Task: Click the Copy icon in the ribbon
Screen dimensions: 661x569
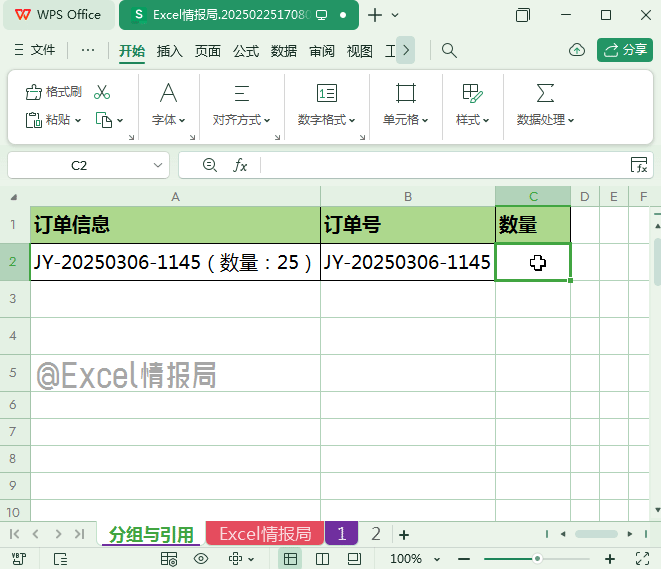Action: pyautogui.click(x=104, y=120)
